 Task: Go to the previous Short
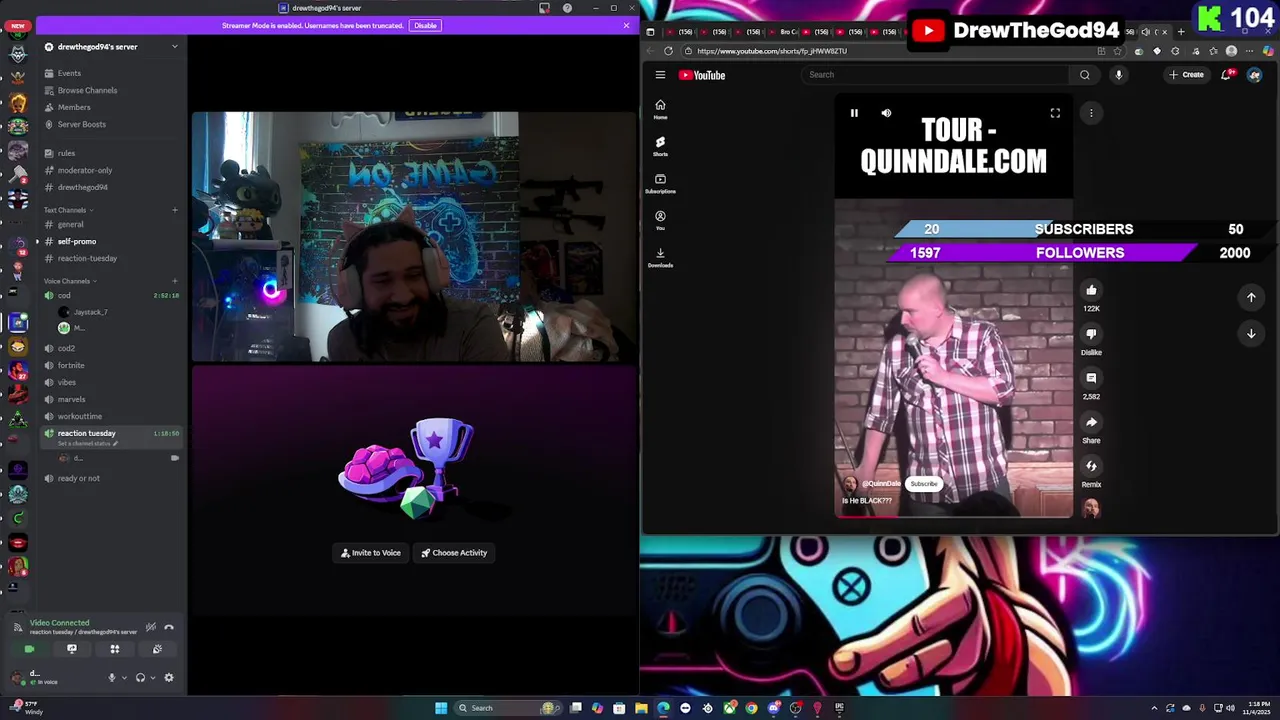(1251, 297)
